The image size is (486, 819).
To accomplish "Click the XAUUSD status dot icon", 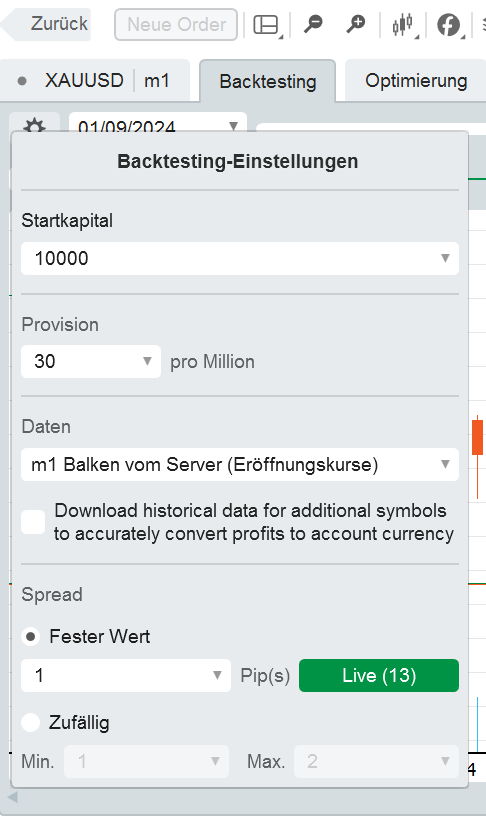I will 22,81.
